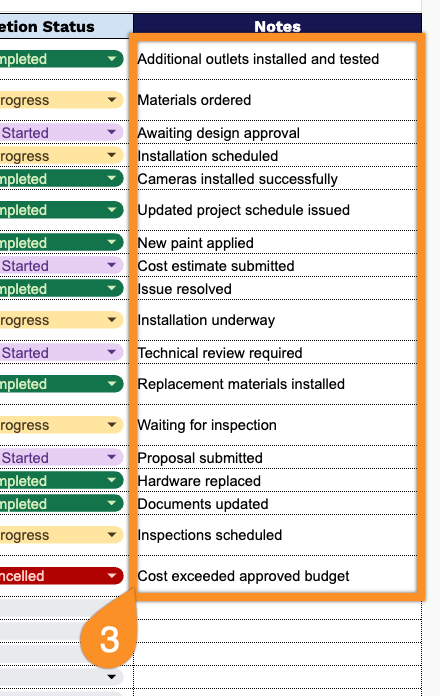Screen dimensions: 440x696
Task: Click the orange number 3 callout badge
Action: pos(108,639)
